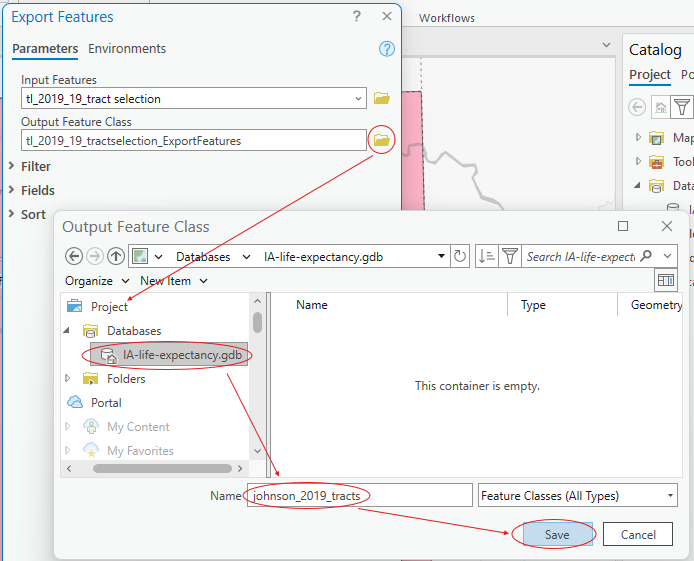Viewport: 694px width, 561px height.
Task: Collapse ribbon chevron near Workflows
Action: coord(606,45)
